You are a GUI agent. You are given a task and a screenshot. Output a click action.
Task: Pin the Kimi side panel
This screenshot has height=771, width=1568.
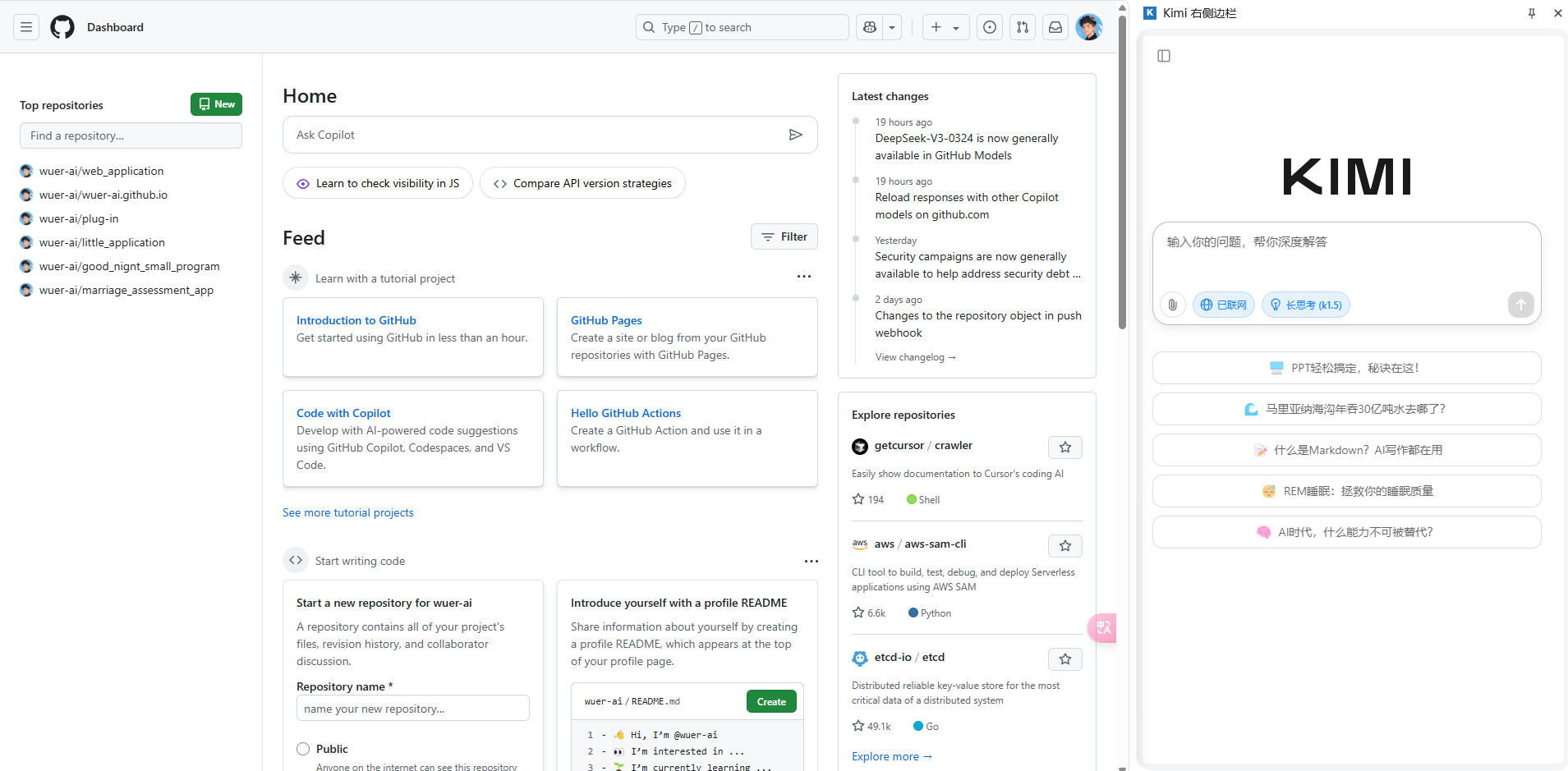tap(1532, 13)
